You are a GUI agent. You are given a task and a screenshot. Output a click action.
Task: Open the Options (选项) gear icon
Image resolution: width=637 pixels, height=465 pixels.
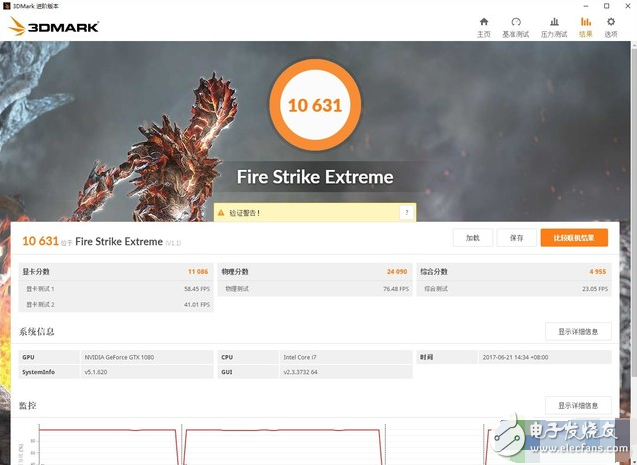pyautogui.click(x=611, y=22)
